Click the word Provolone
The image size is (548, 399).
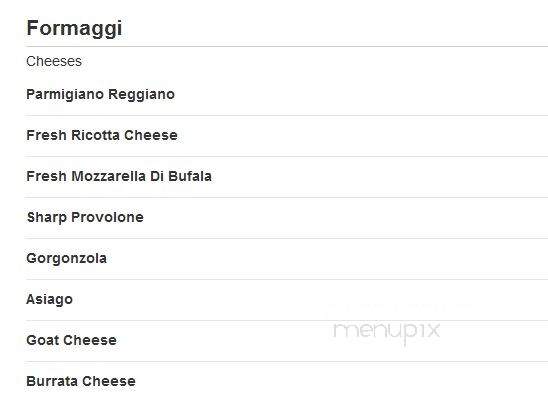[107, 217]
